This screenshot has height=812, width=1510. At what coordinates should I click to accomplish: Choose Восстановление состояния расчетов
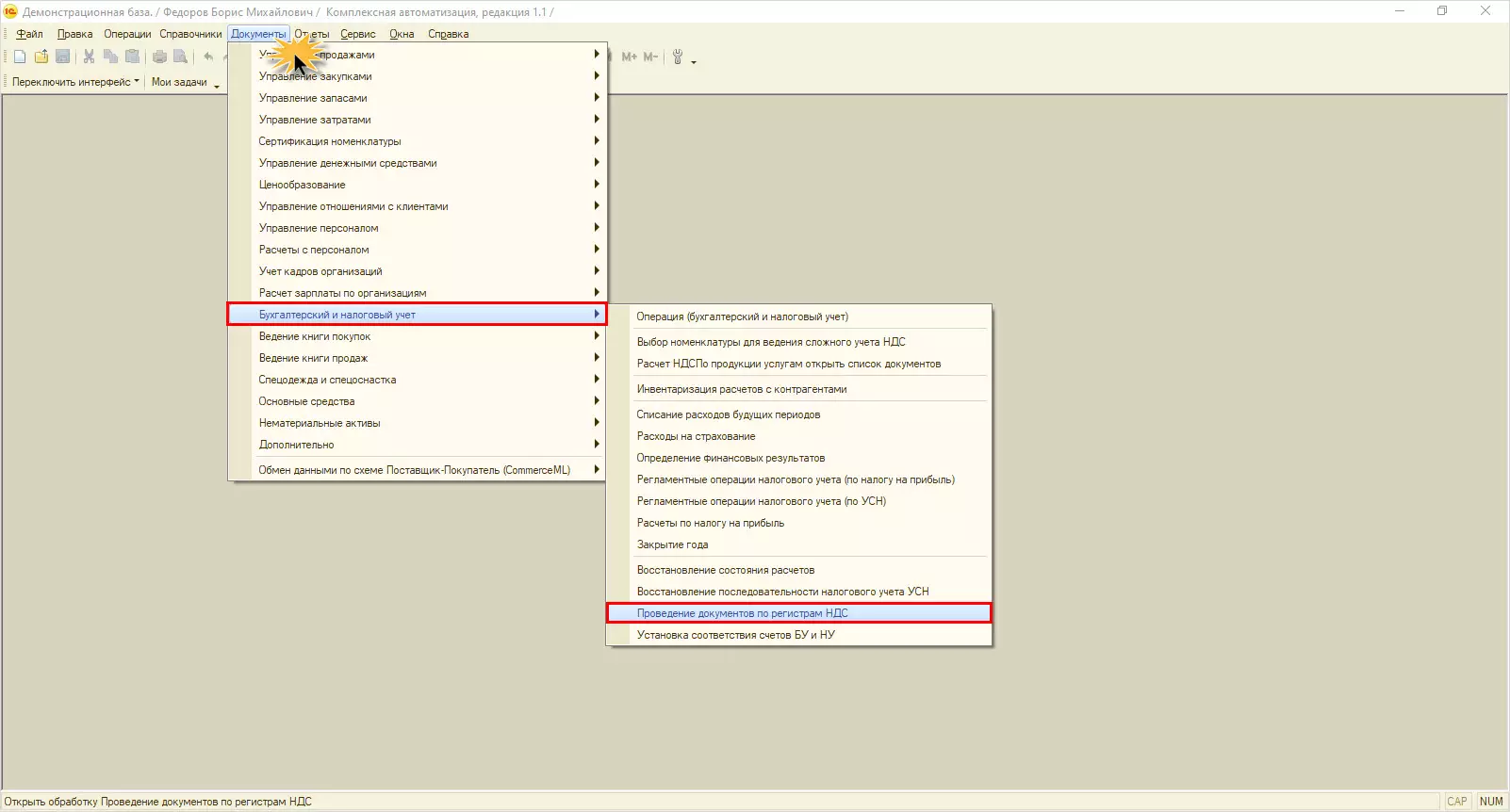799,570
